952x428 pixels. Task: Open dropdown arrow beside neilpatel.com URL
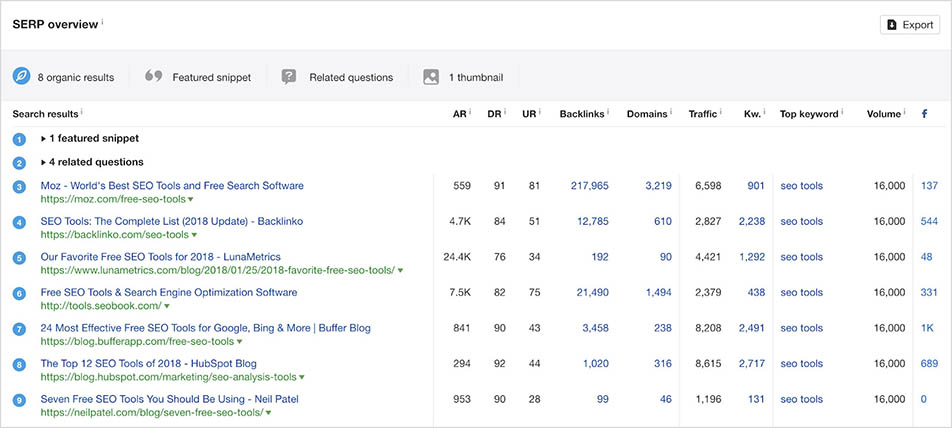(x=268, y=413)
